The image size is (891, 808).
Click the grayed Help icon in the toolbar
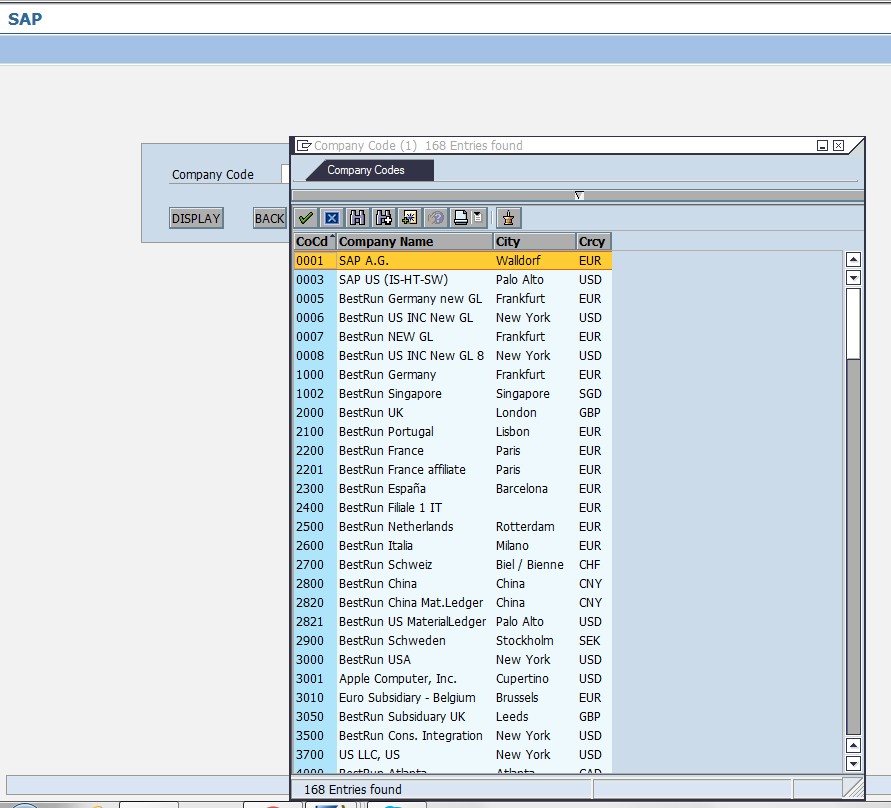[x=436, y=217]
